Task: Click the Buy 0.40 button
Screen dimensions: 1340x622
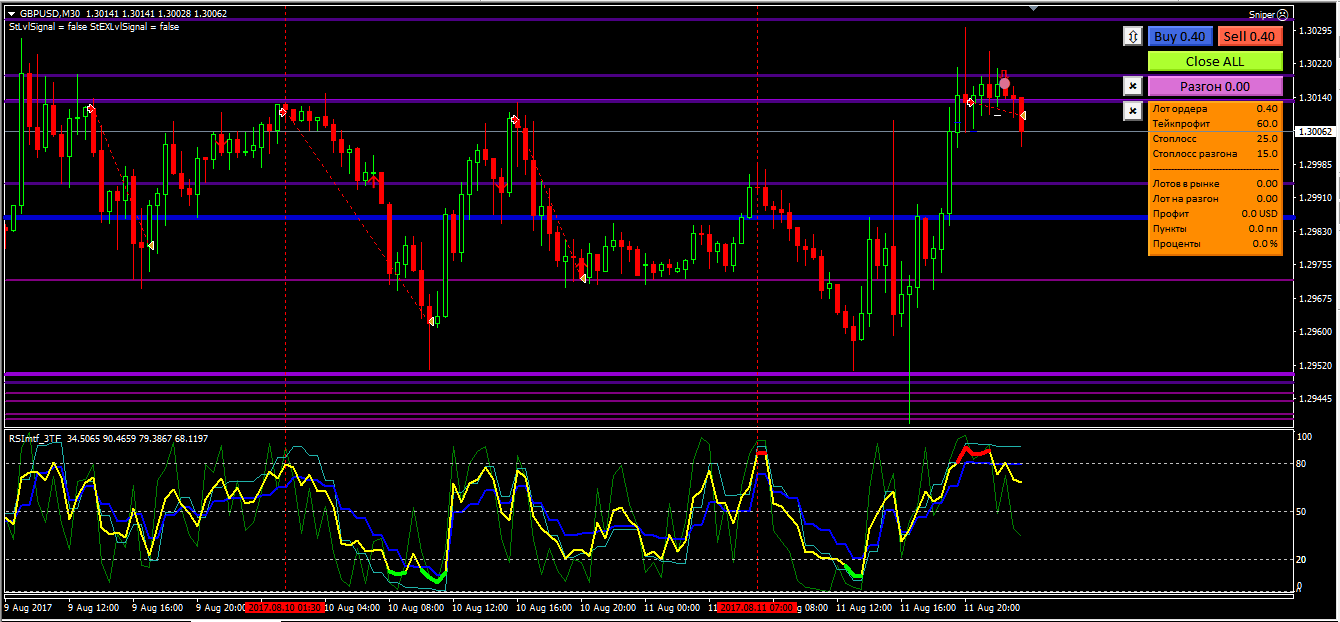Action: (x=1180, y=36)
